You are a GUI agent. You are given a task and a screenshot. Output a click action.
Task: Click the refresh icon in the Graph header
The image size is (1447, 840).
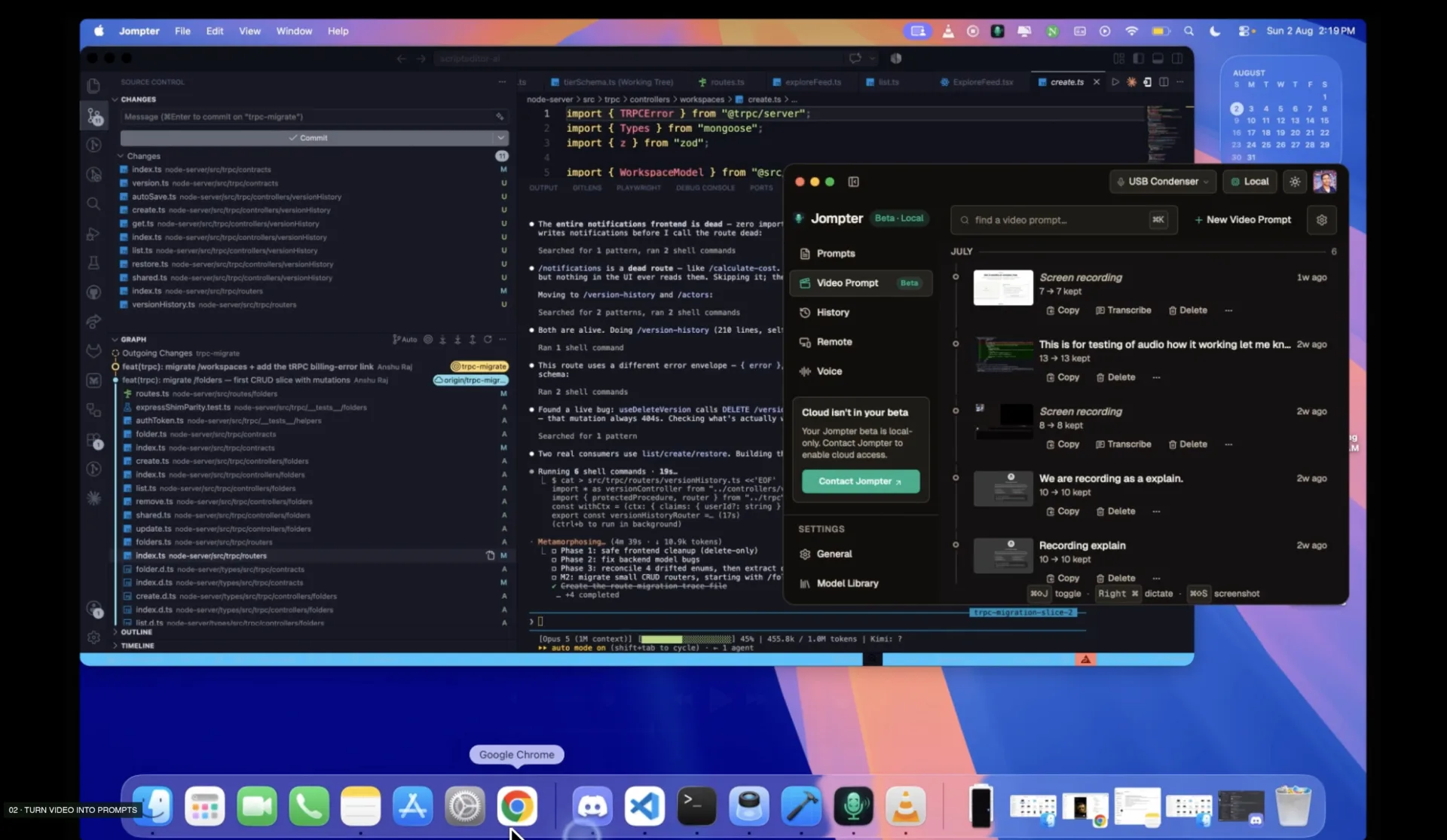tap(488, 340)
